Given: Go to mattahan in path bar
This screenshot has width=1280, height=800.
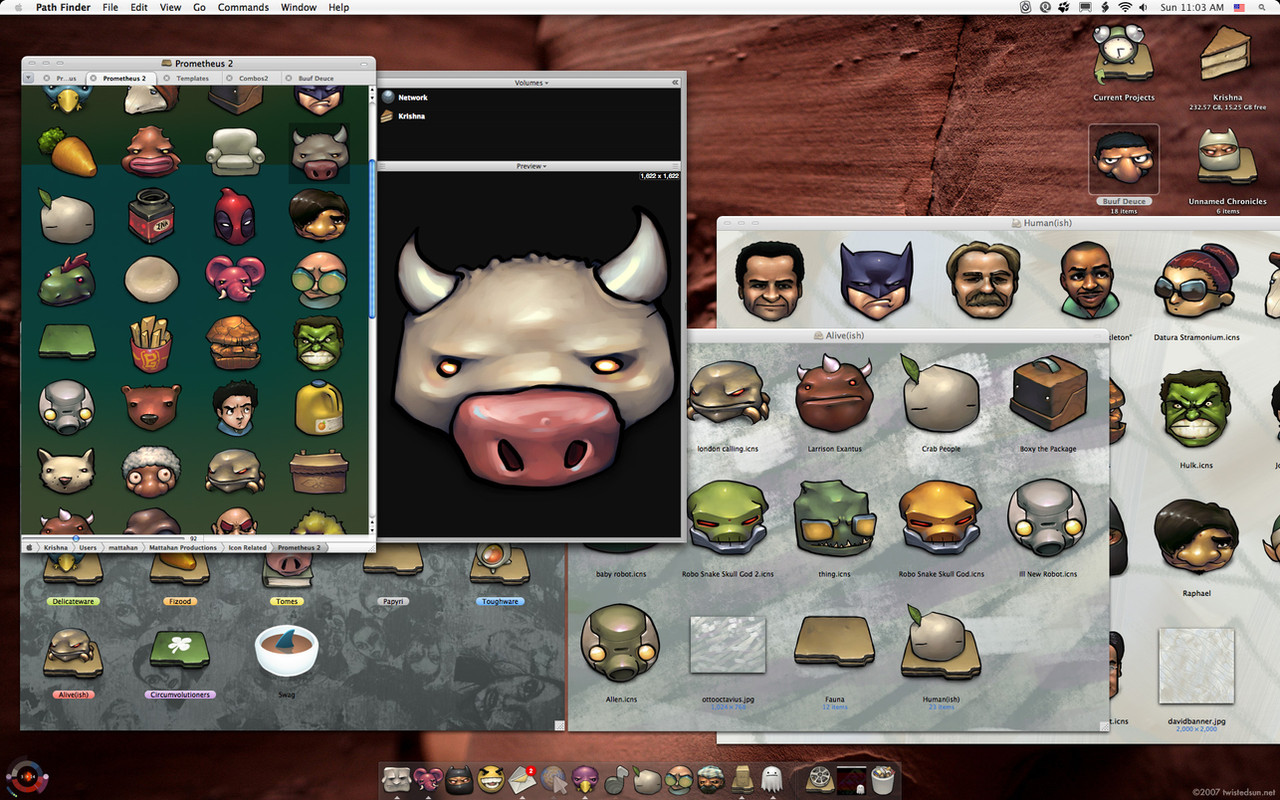Looking at the screenshot, I should [123, 548].
